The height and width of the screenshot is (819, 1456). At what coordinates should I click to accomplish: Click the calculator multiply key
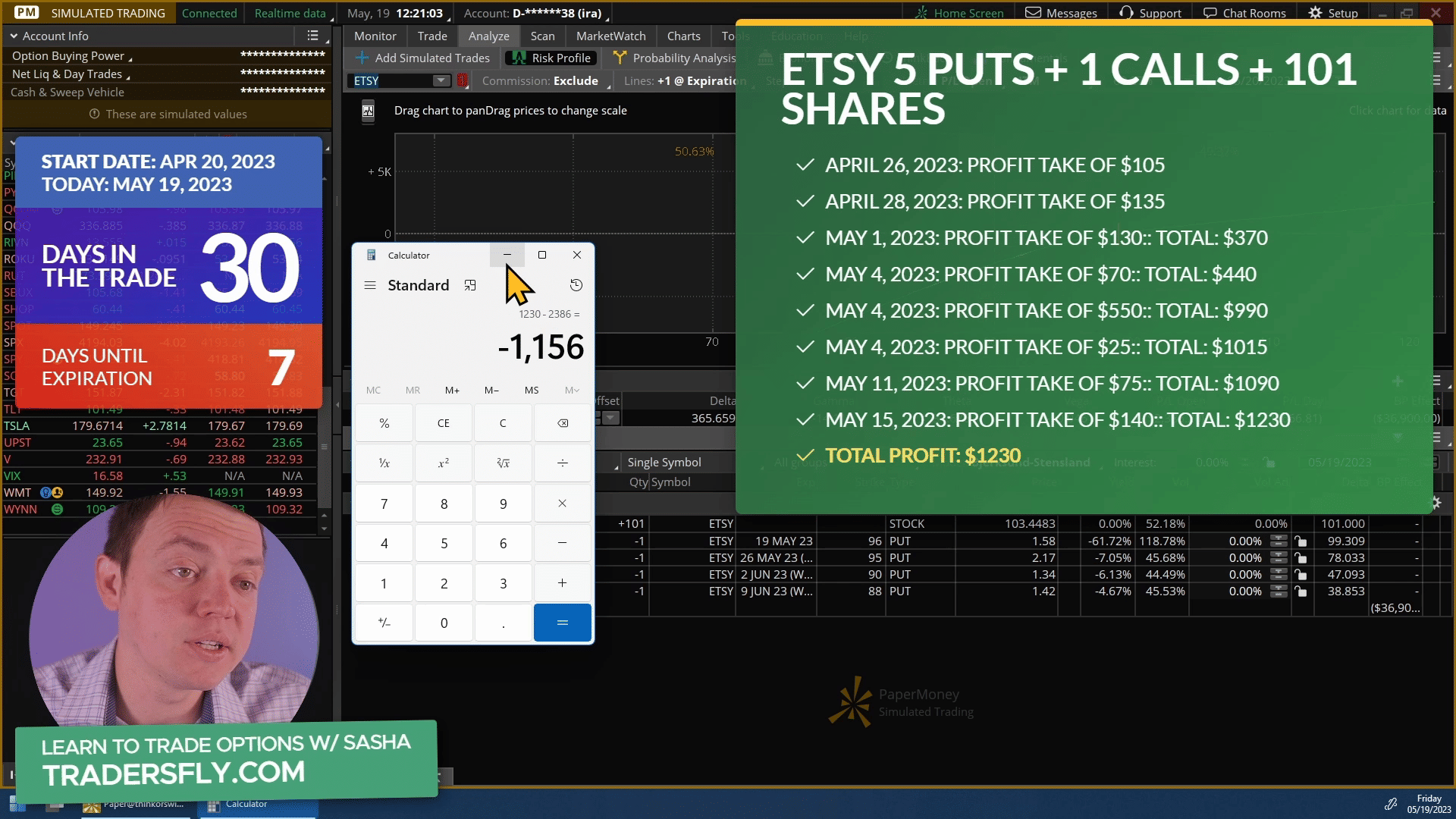[563, 504]
